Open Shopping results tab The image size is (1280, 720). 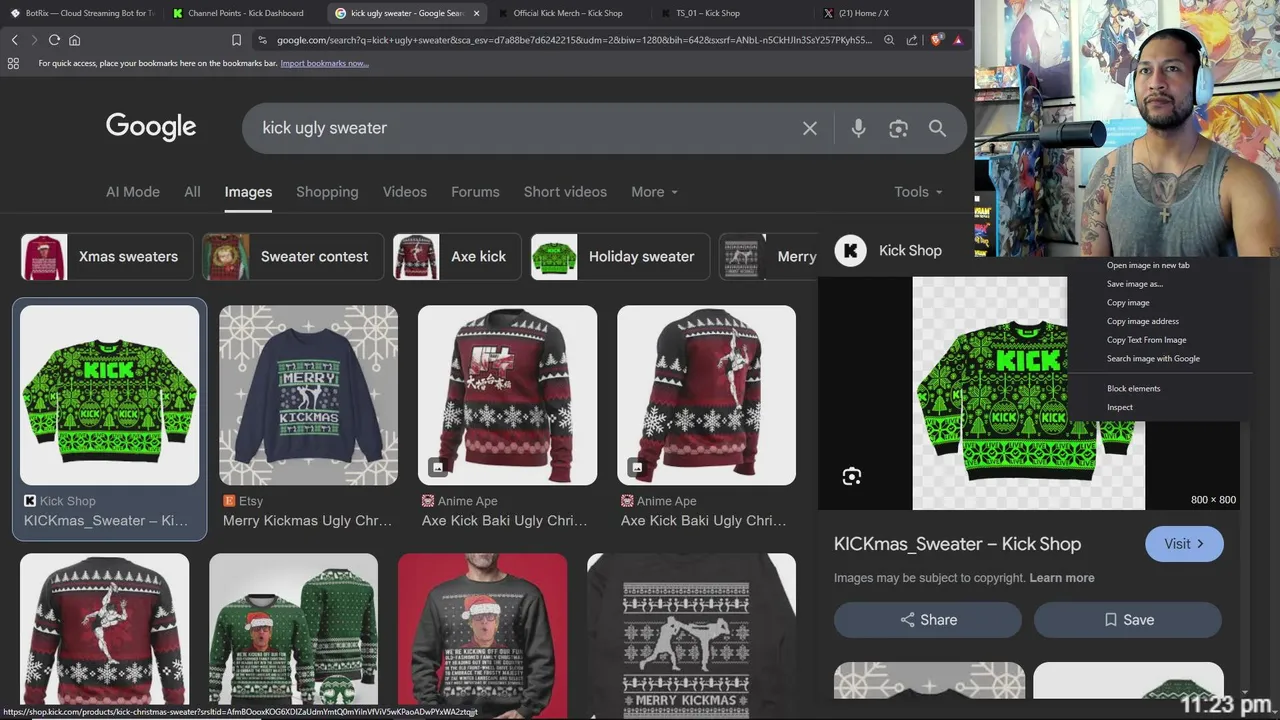point(327,192)
